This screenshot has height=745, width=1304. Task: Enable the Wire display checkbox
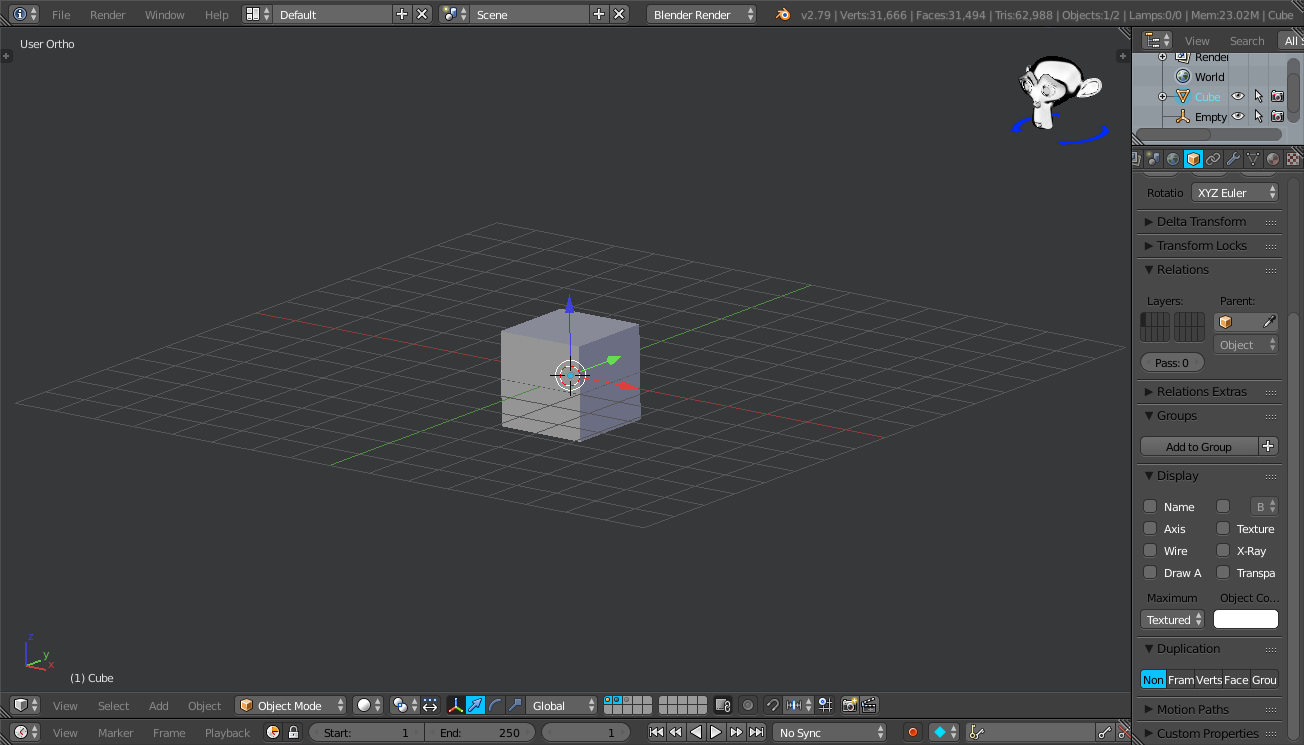click(x=1150, y=550)
